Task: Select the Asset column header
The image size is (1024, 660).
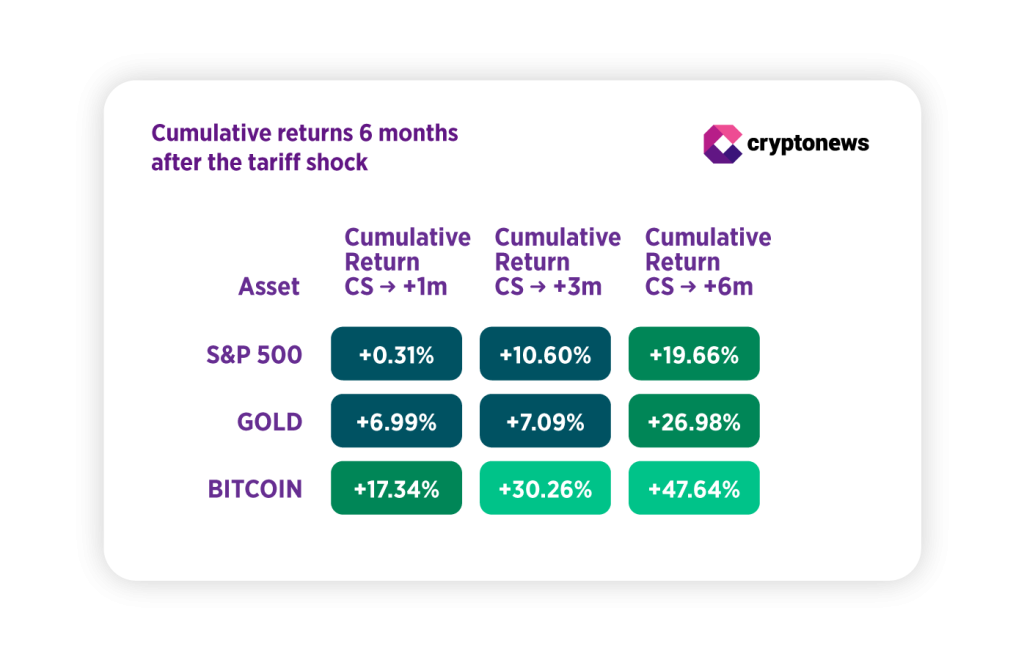Action: [x=269, y=287]
